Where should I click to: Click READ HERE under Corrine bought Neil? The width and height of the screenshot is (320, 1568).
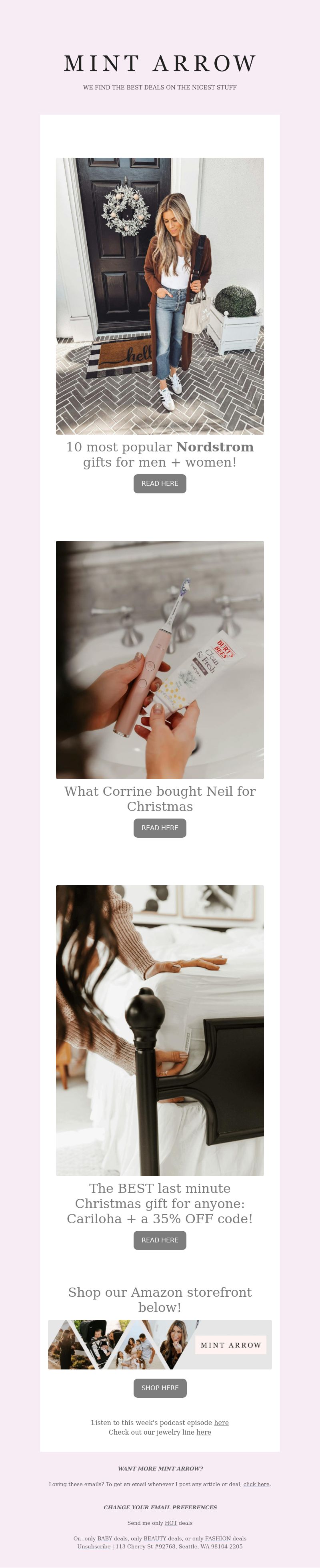coord(160,828)
